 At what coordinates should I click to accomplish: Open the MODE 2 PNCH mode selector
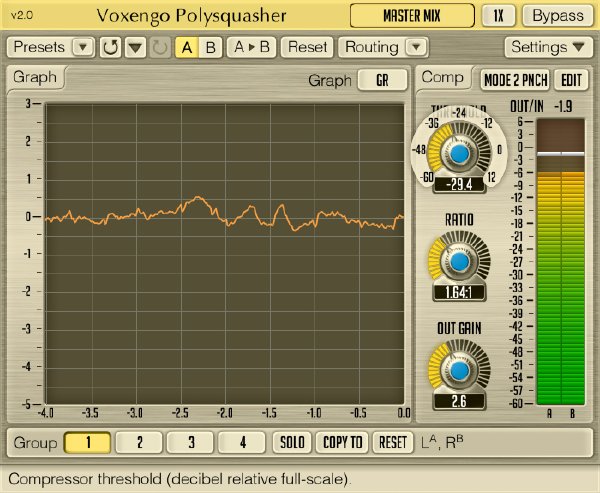tap(515, 80)
